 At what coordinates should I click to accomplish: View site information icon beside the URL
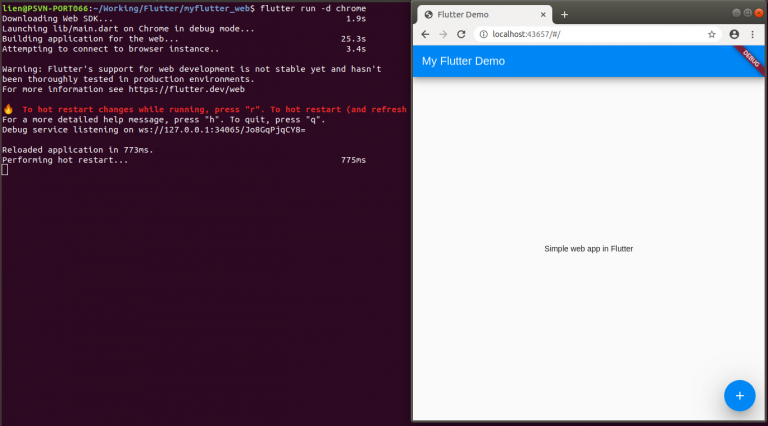[484, 34]
